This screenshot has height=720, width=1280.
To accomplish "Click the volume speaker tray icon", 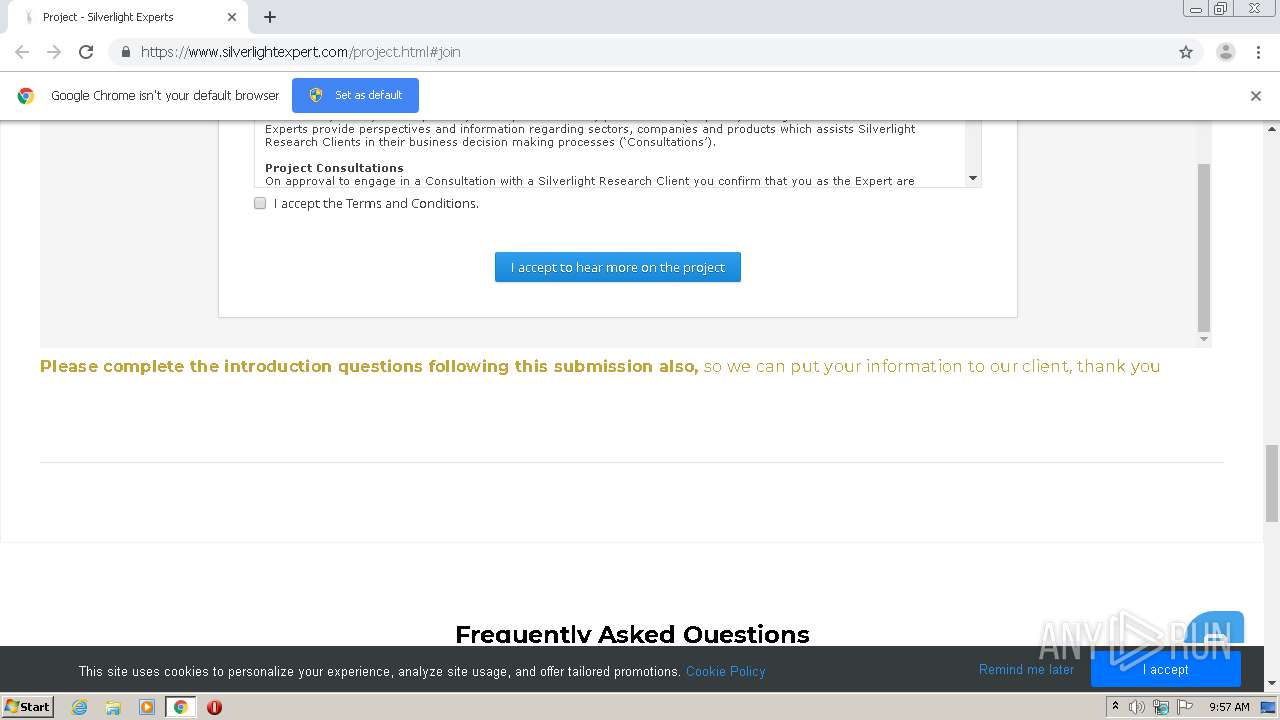I will pos(1137,707).
